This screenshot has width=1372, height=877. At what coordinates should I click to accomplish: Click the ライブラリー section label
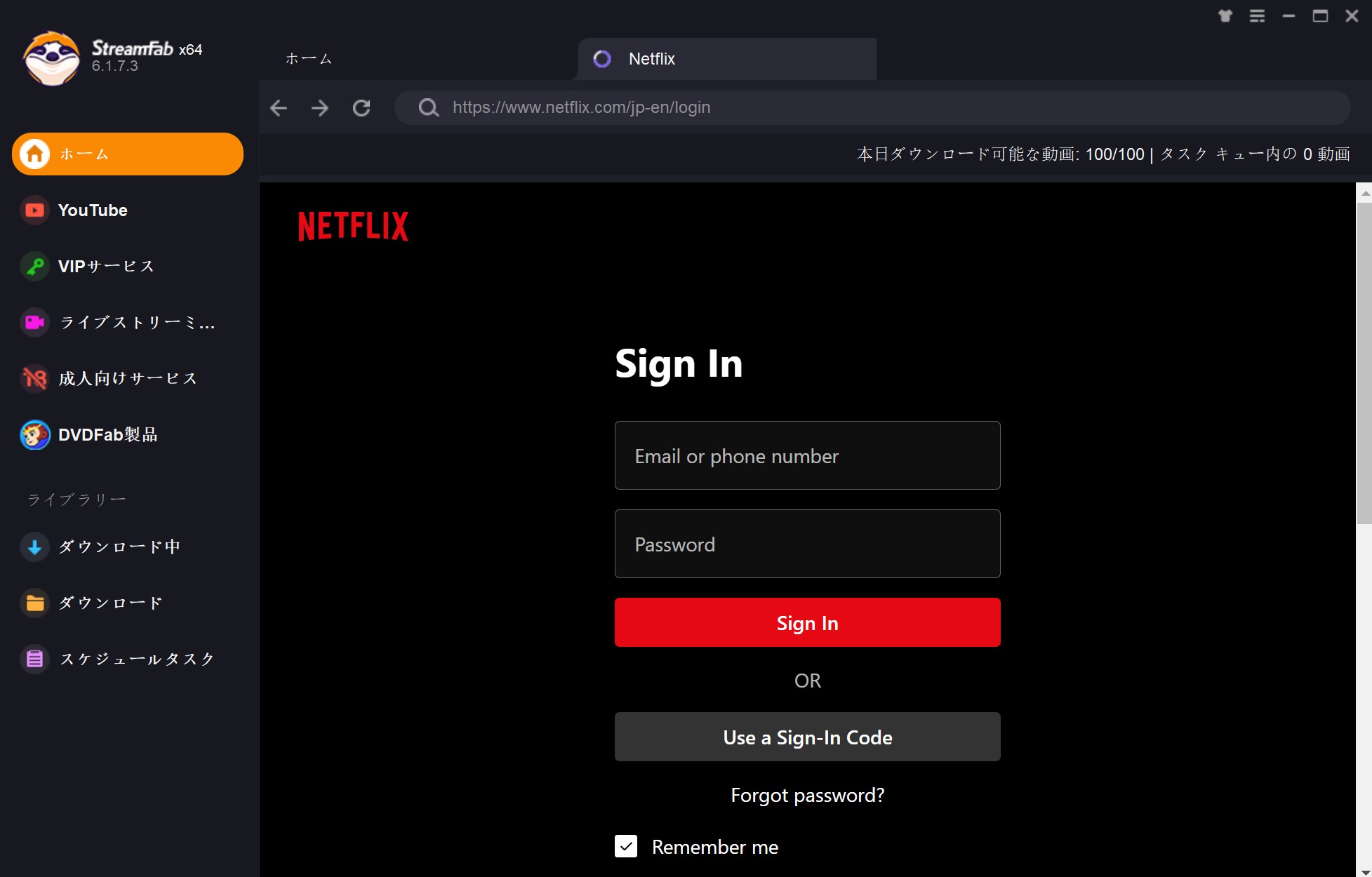(77, 500)
